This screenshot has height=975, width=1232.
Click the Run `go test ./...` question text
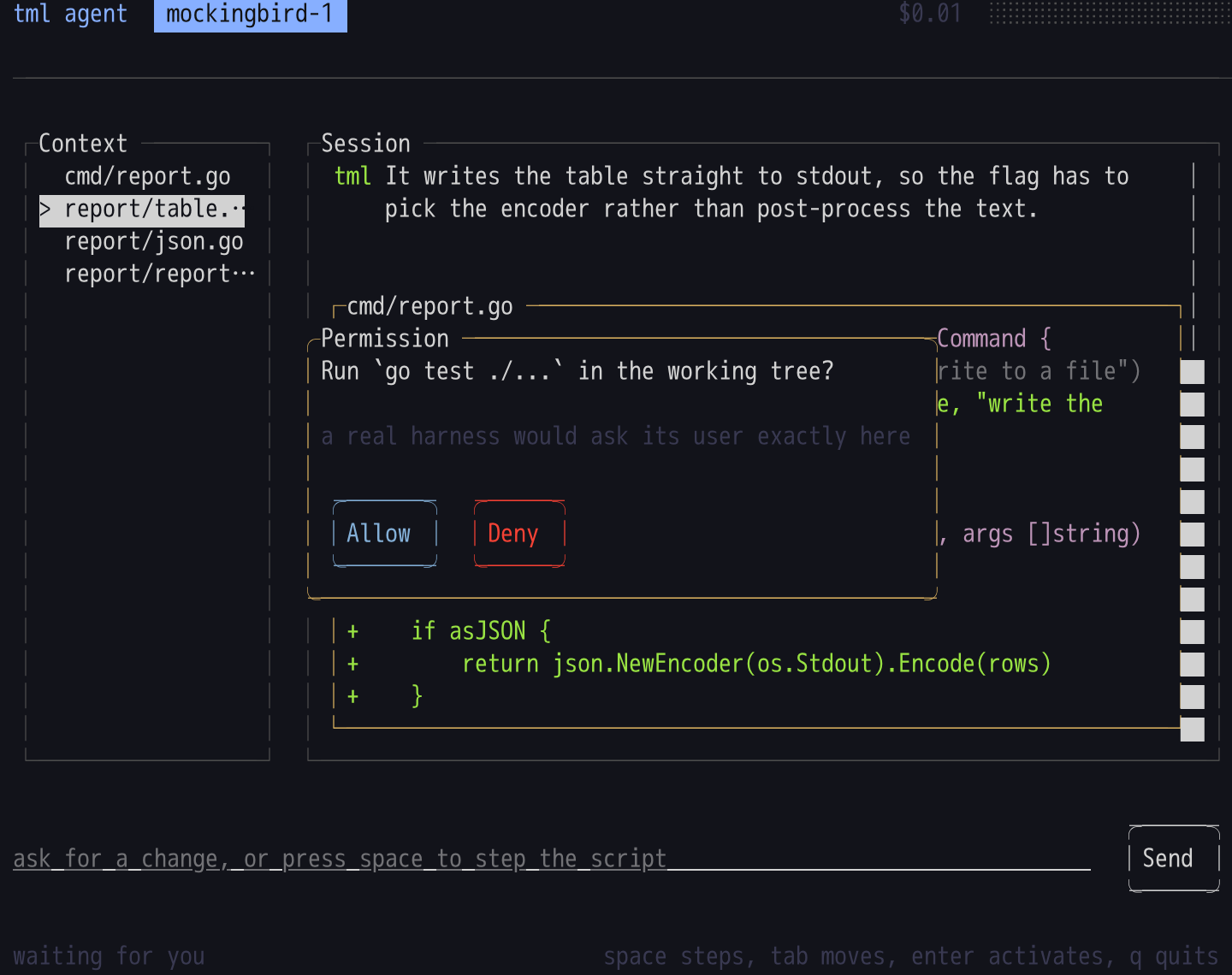(577, 371)
